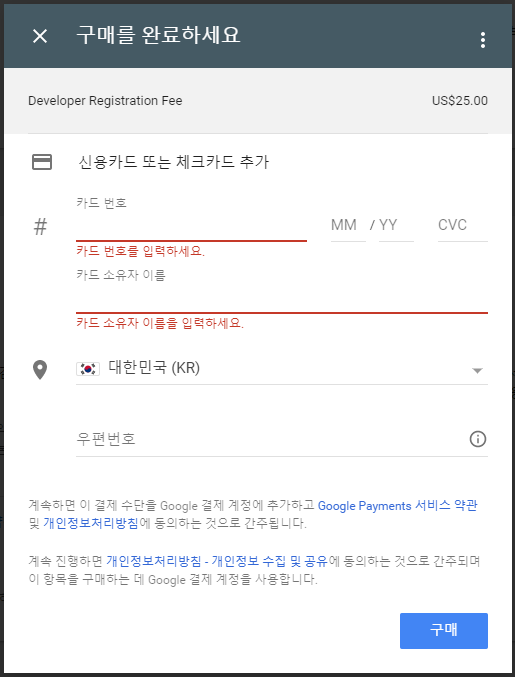Click the blue 구매 button

(x=444, y=630)
